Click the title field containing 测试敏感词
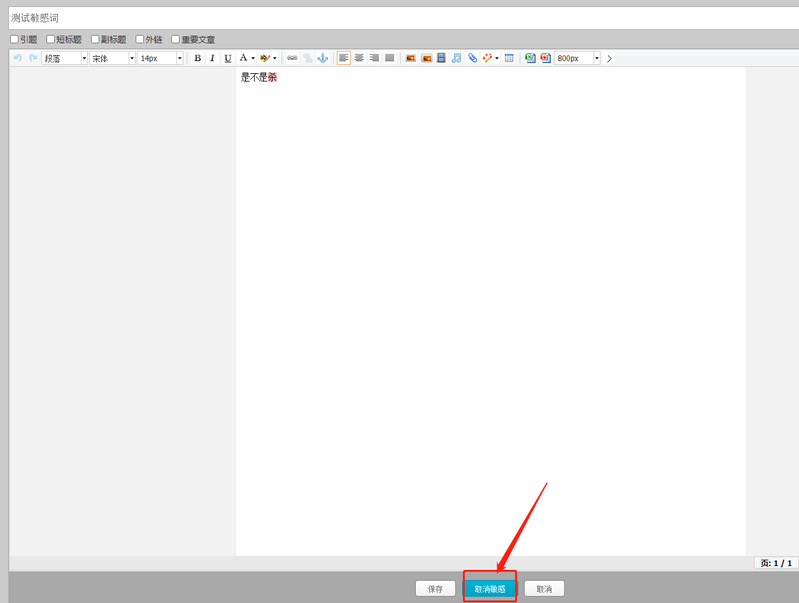Image resolution: width=799 pixels, height=603 pixels. point(400,18)
